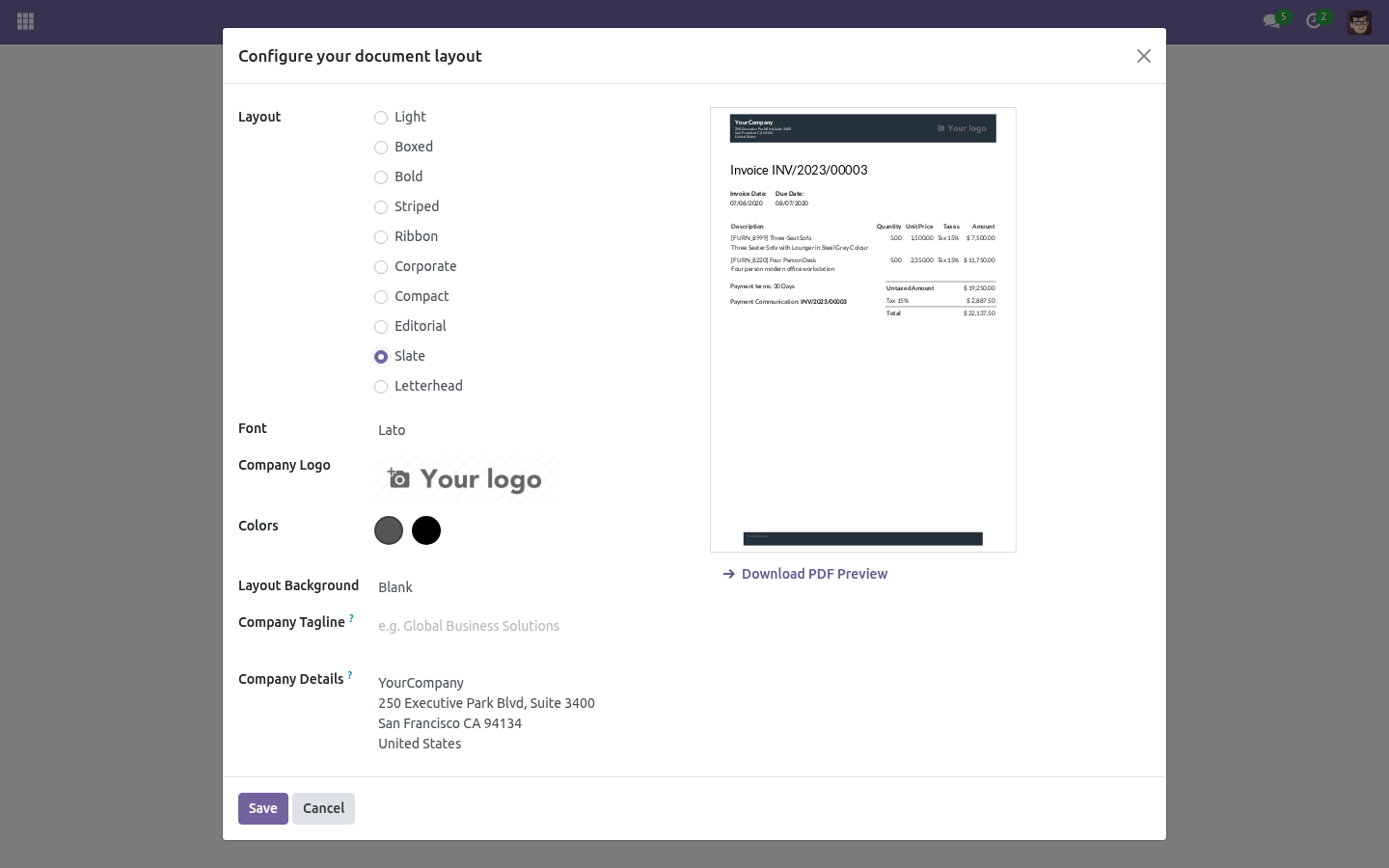Select the Letterhead layout option
Image resolution: width=1389 pixels, height=868 pixels.
(381, 387)
